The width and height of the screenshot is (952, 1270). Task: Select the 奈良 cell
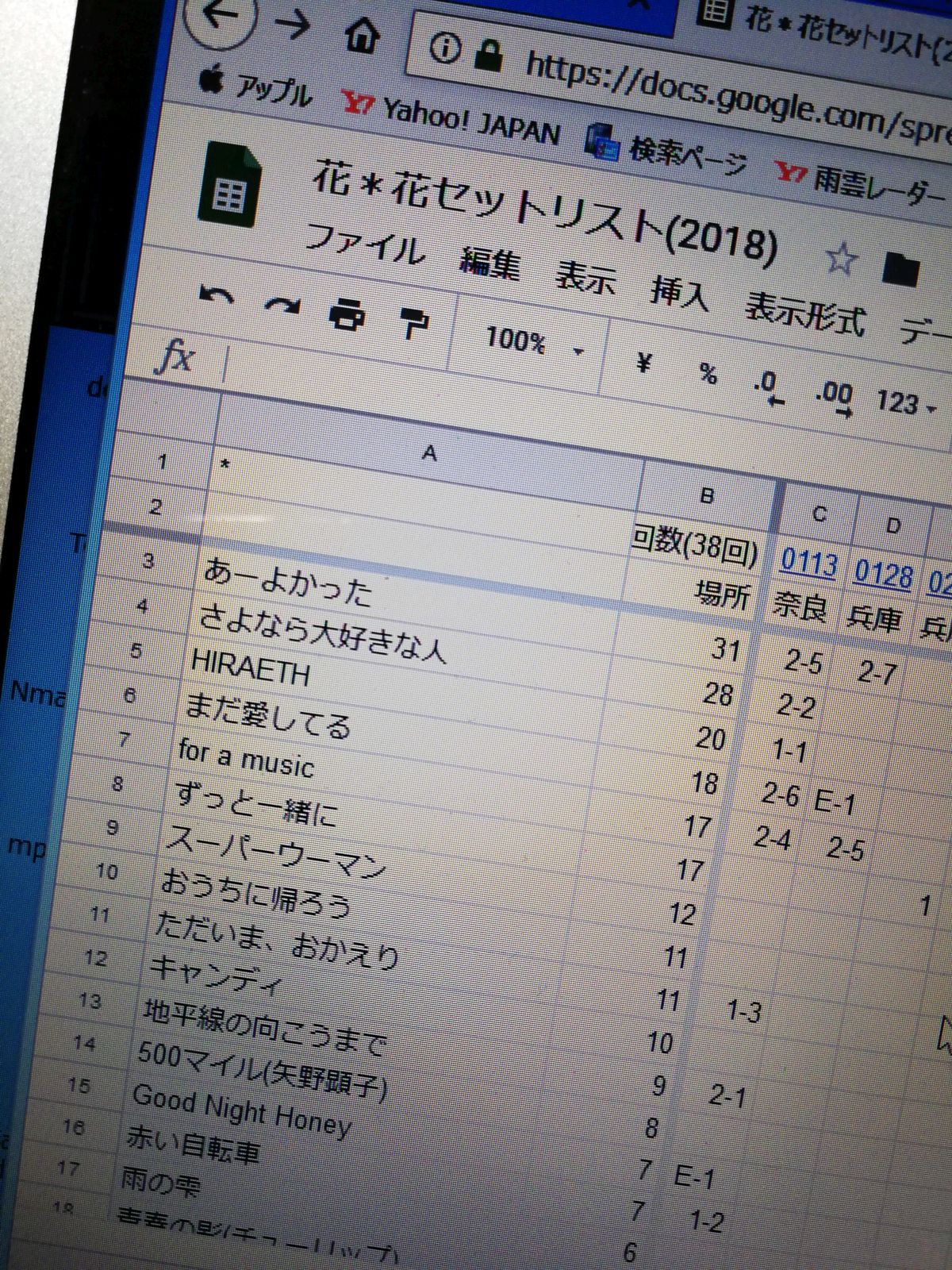[800, 607]
